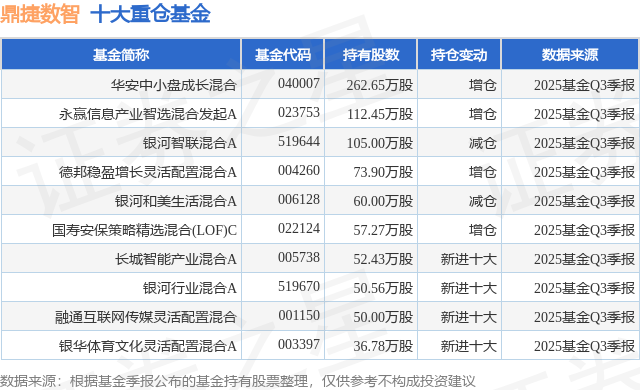Click 2025基金Q3季报 in the 银河行业混合A row

(x=584, y=288)
